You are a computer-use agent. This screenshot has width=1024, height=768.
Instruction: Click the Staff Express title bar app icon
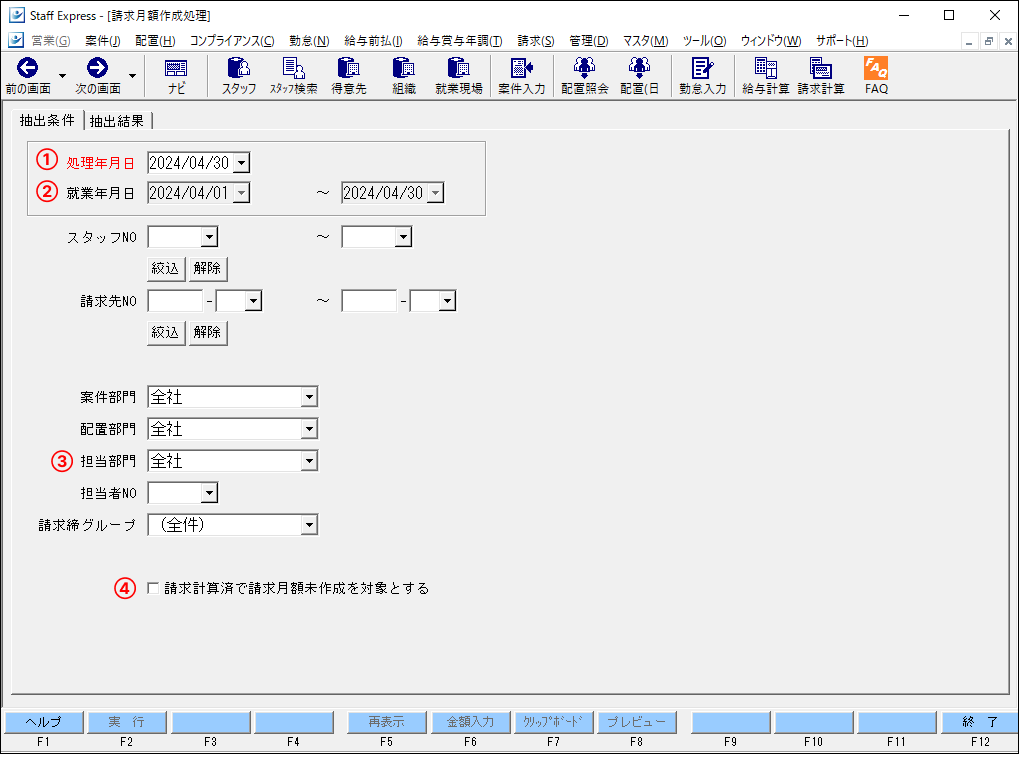[16, 15]
